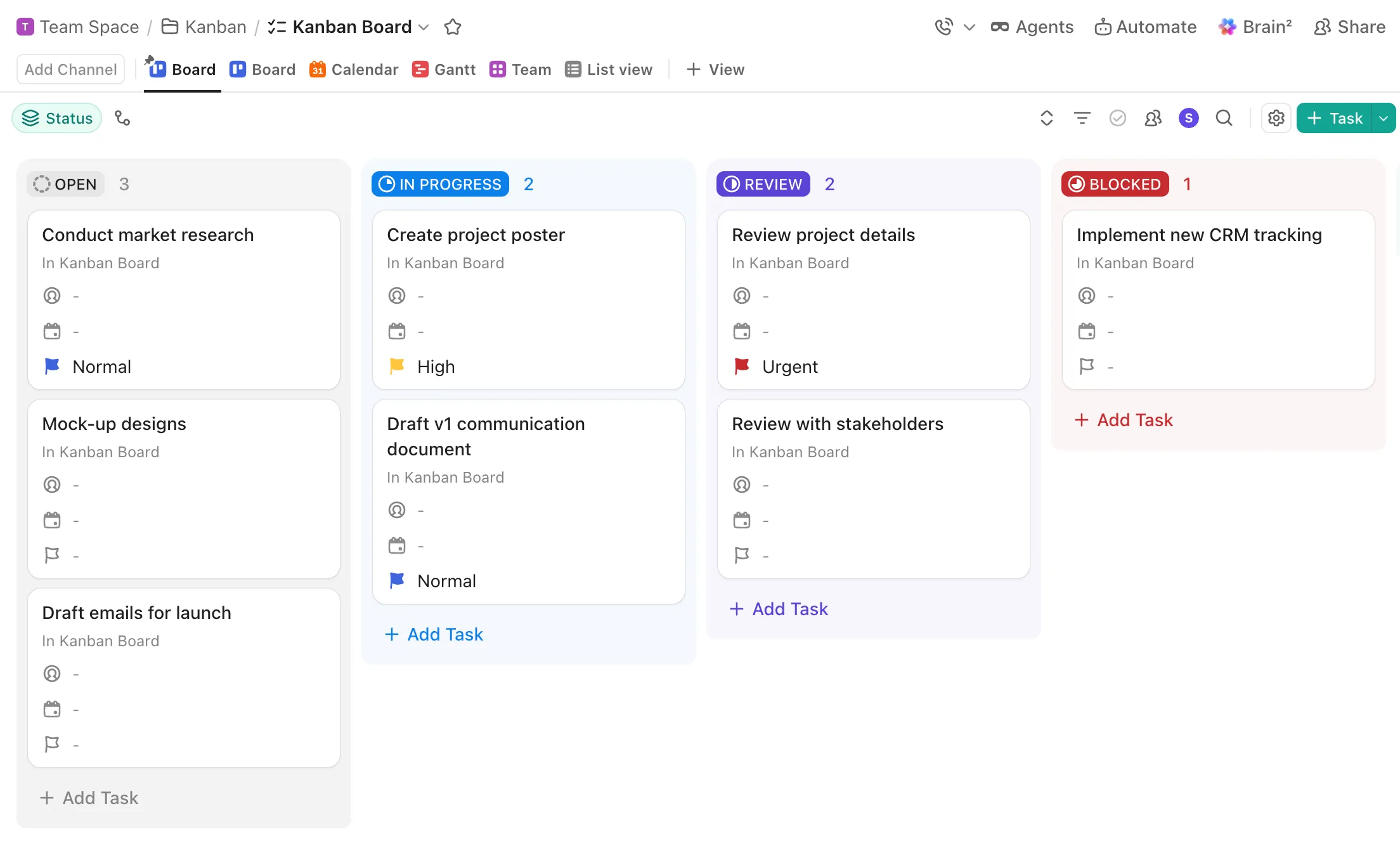Screen dimensions: 1400x846
Task: Switch to List view tab
Action: (609, 69)
